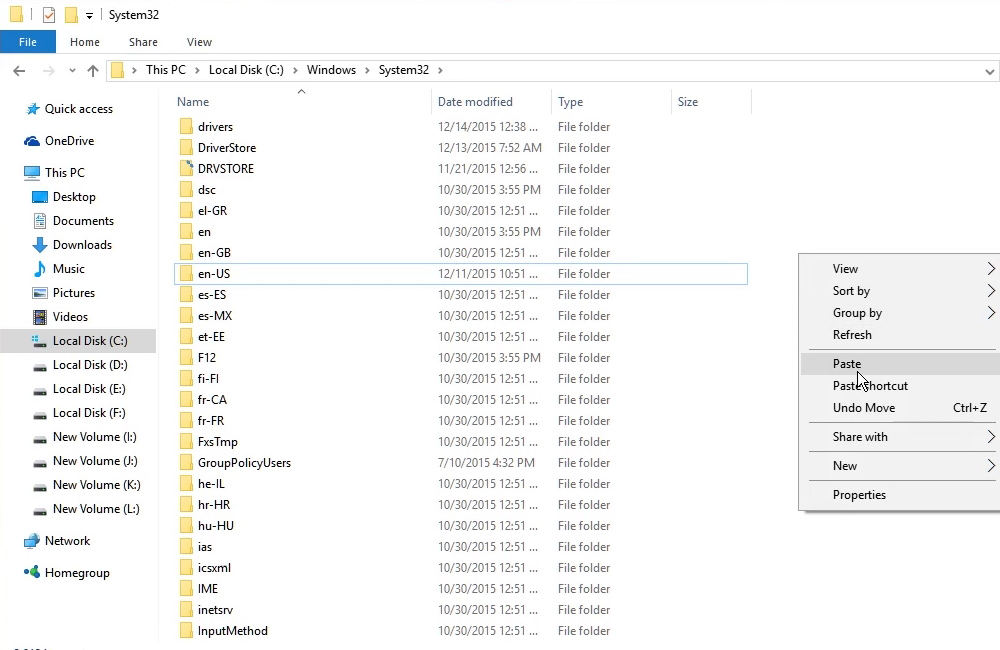Go up one folder level arrow
Viewport: 1000px width, 650px height.
click(x=93, y=71)
